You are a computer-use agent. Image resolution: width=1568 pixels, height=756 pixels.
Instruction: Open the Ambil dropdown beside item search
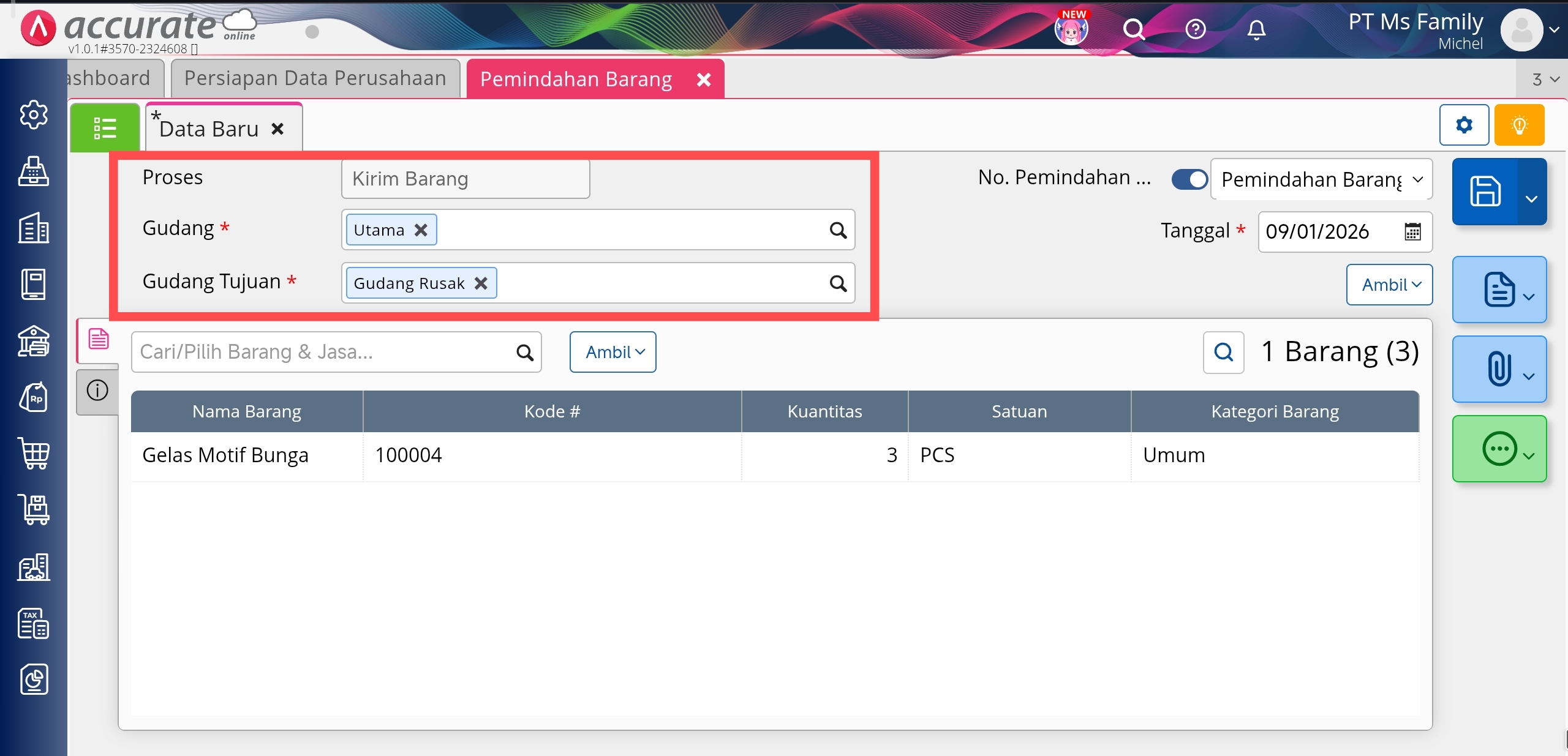(x=613, y=352)
